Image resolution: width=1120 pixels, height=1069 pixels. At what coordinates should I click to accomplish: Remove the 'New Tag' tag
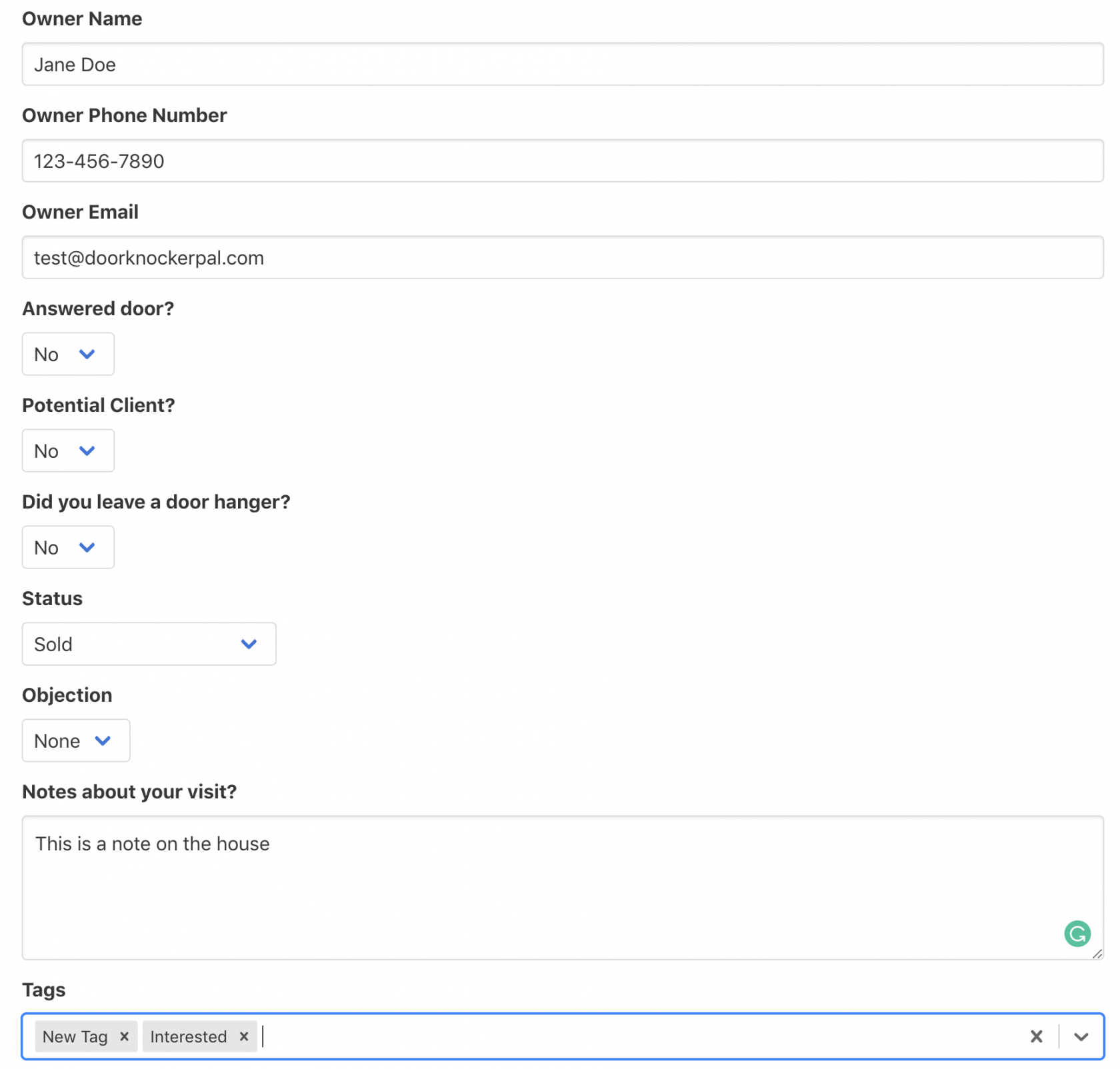[x=124, y=1036]
